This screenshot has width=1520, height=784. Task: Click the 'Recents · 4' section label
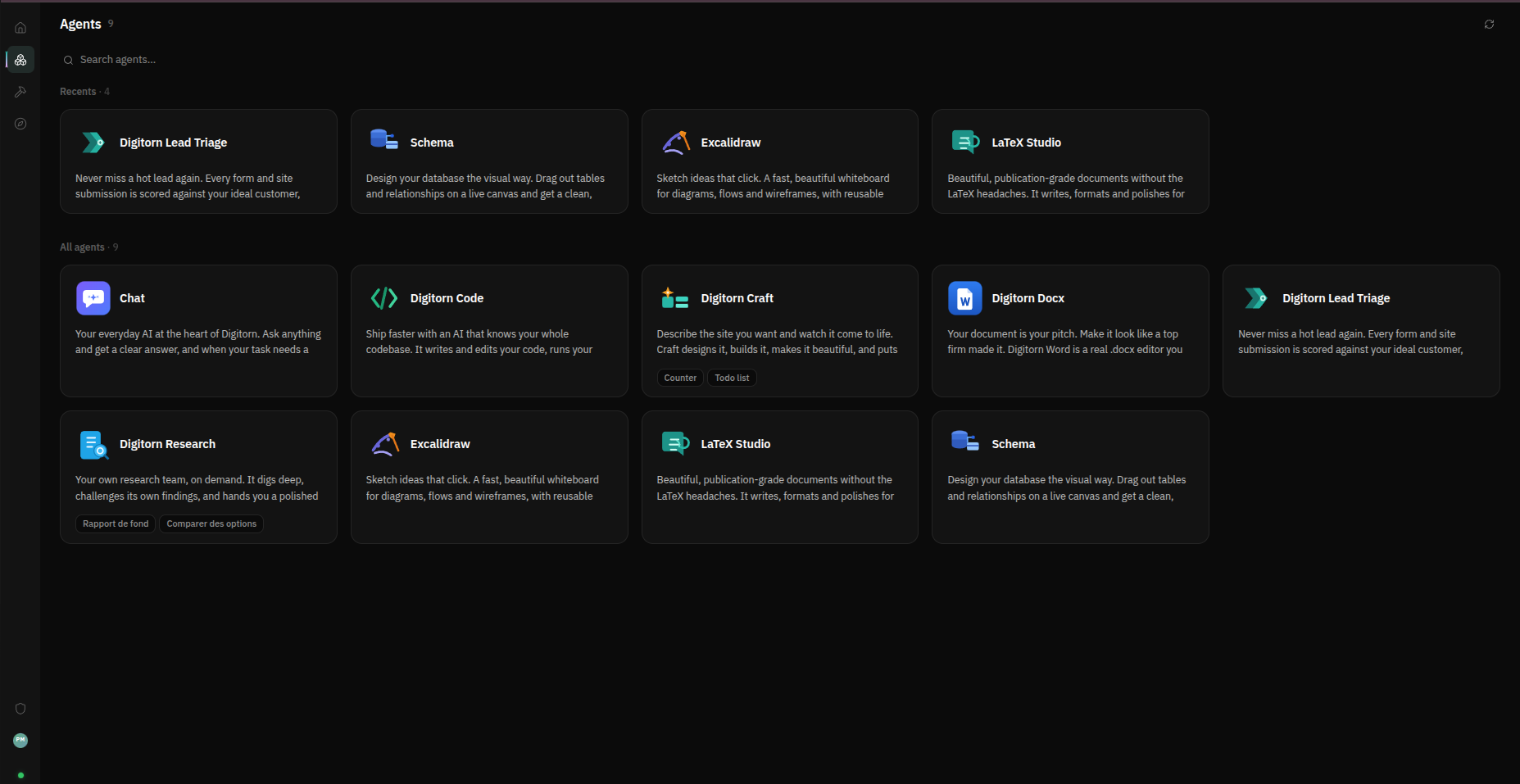tap(84, 92)
